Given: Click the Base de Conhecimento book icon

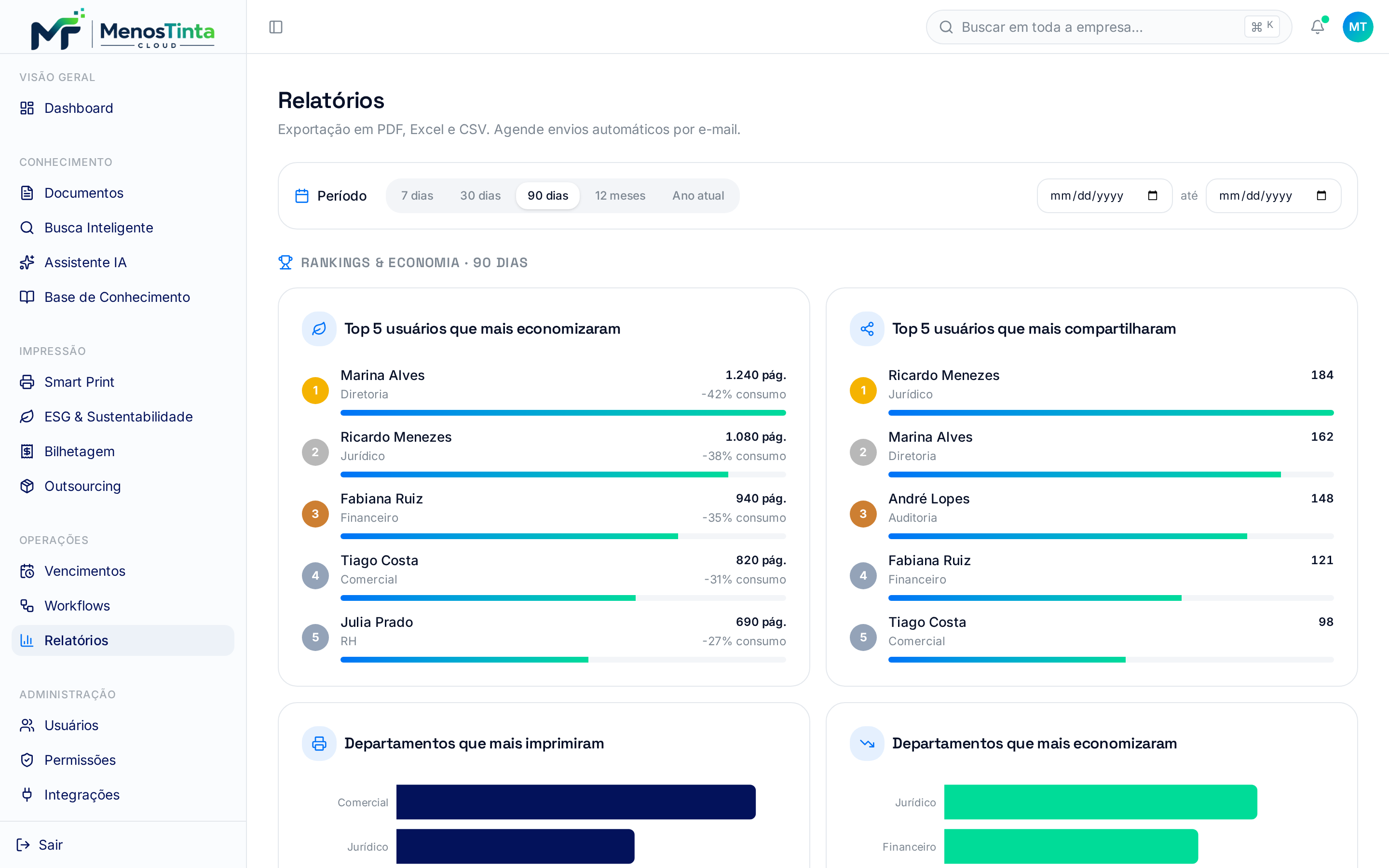Looking at the screenshot, I should (x=27, y=297).
